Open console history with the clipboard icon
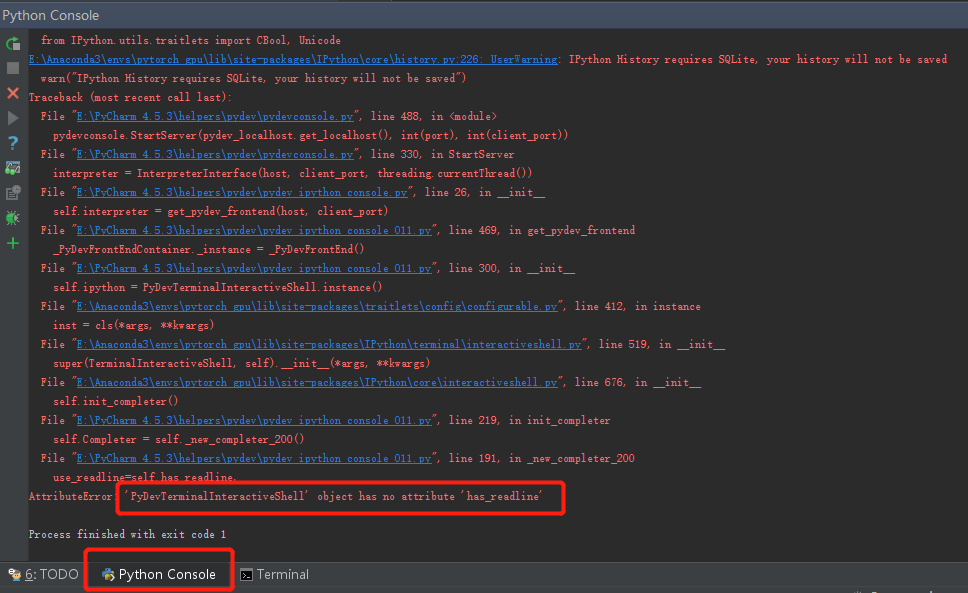The image size is (968, 593). point(13,194)
